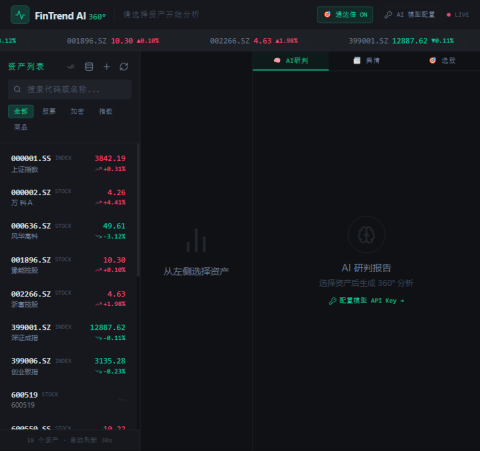Open the 配置模型 API Key link
The width and height of the screenshot is (480, 451).
tap(366, 301)
